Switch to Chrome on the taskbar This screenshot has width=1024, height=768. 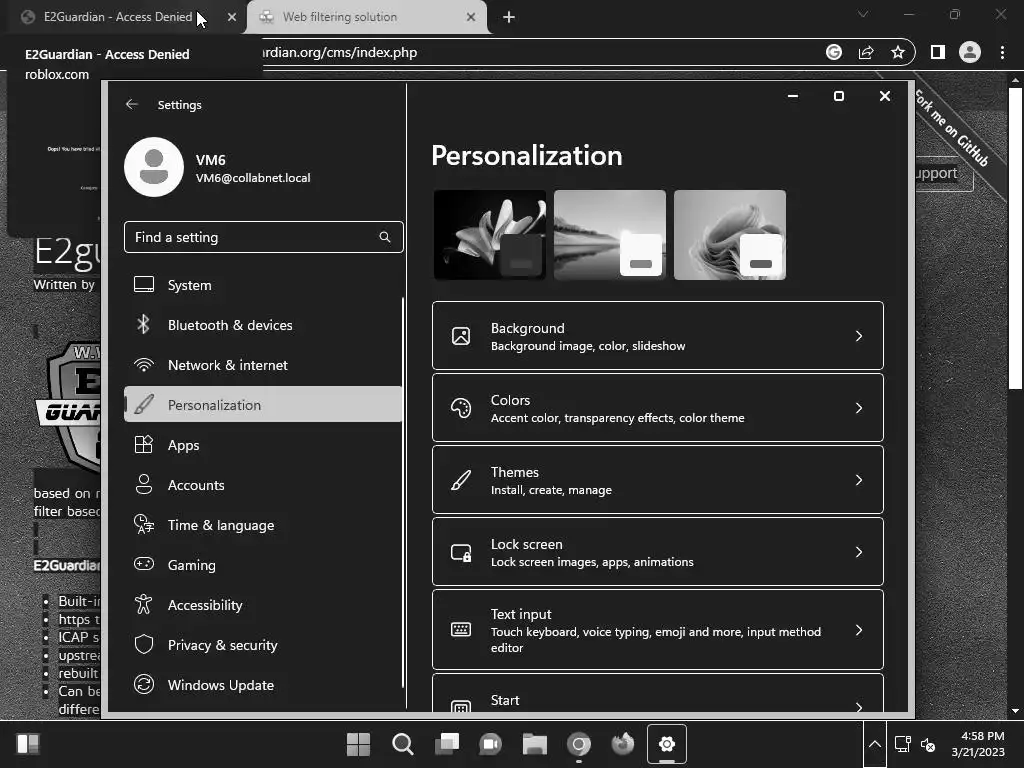(579, 744)
